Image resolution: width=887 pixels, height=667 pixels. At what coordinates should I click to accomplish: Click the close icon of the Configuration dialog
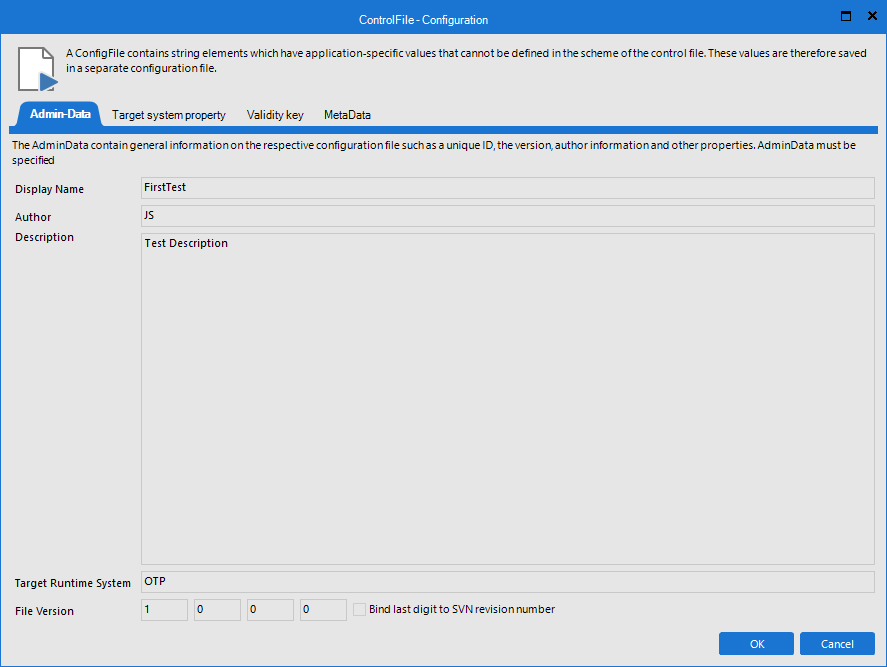tap(871, 16)
